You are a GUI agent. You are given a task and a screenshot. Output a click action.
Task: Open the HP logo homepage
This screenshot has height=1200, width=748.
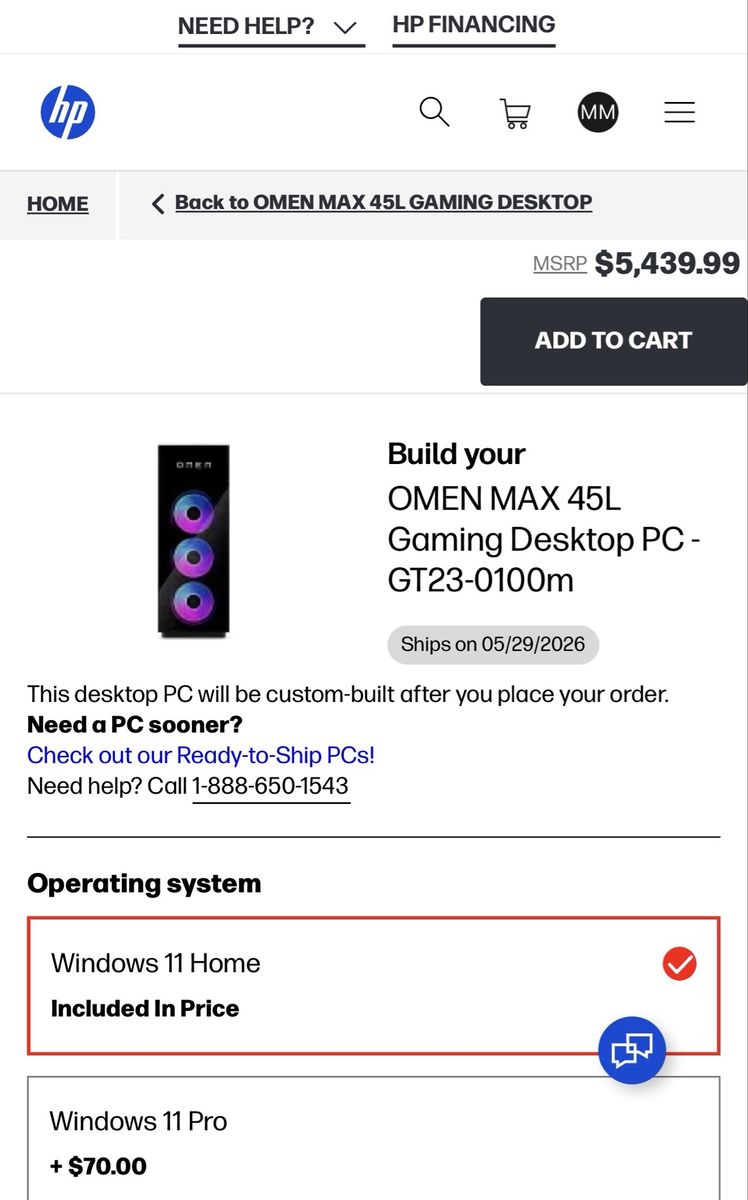pos(68,112)
